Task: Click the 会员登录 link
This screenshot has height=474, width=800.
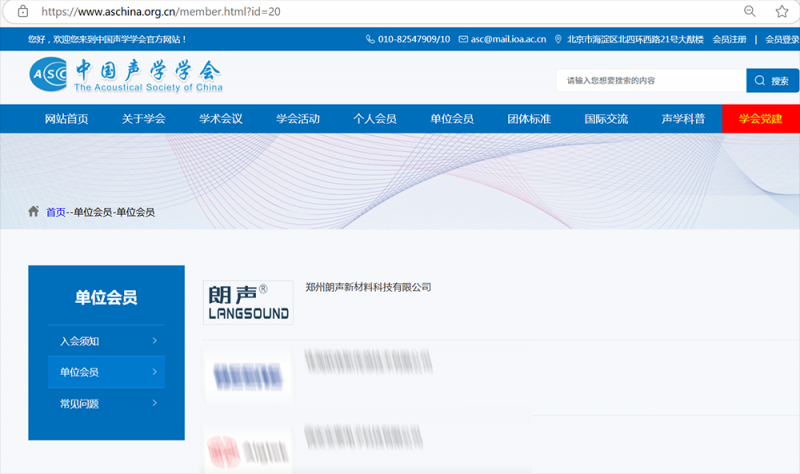Action: click(x=782, y=39)
